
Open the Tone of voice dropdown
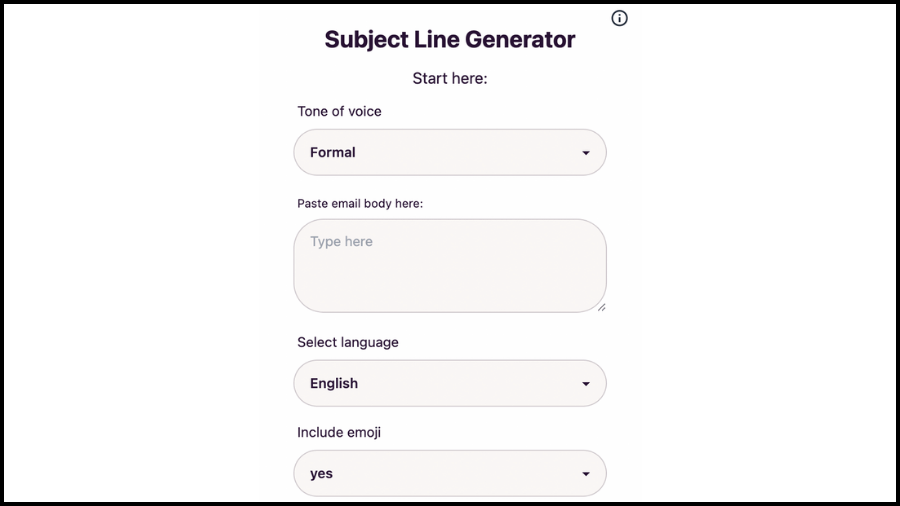(x=450, y=153)
